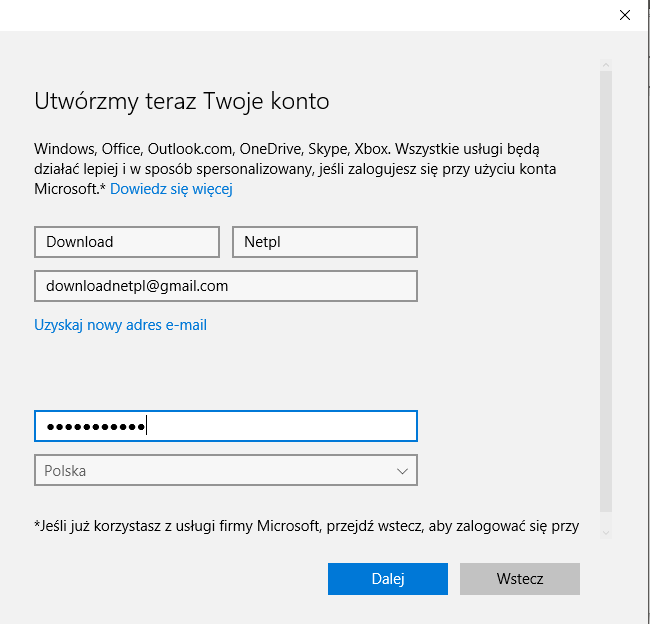Click the 'Utwórzmy teraz Twoje konto' heading
650x624 pixels.
(181, 101)
